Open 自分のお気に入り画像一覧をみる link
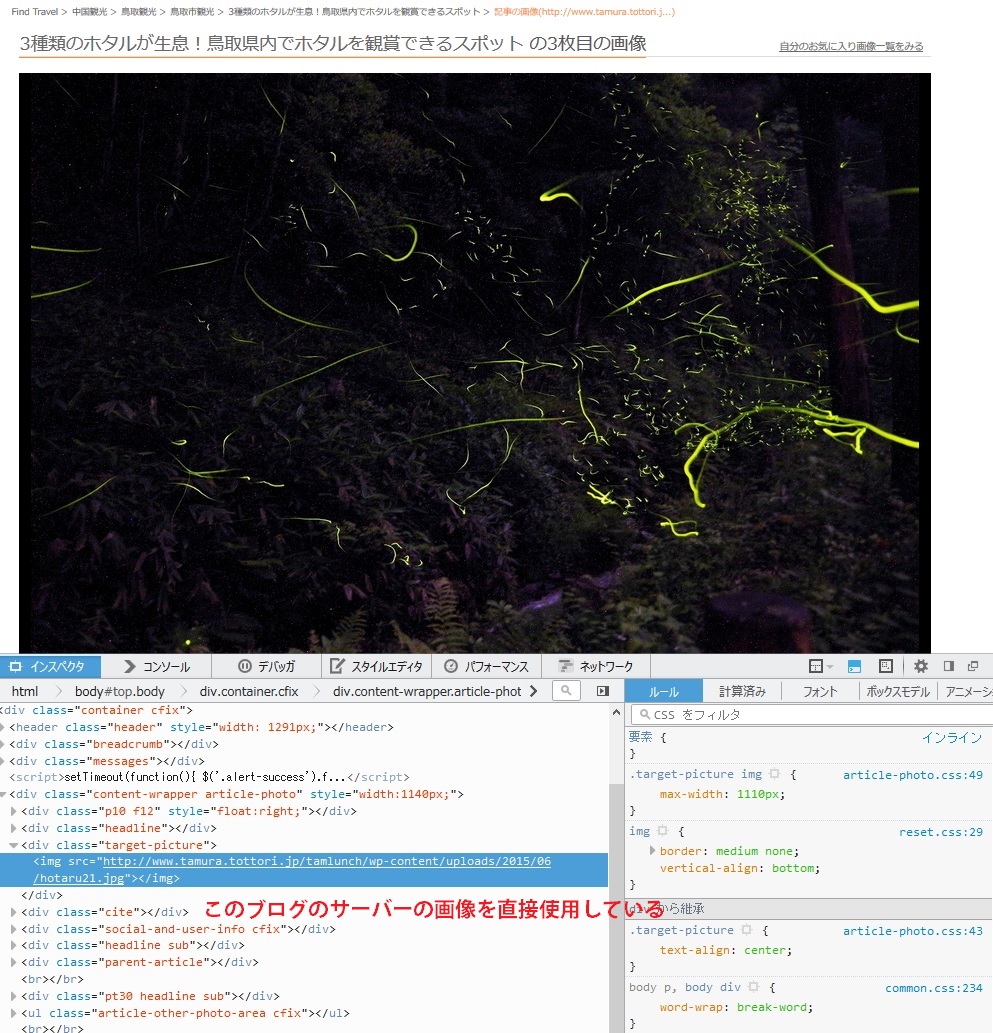Image resolution: width=993 pixels, height=1033 pixels. click(851, 46)
